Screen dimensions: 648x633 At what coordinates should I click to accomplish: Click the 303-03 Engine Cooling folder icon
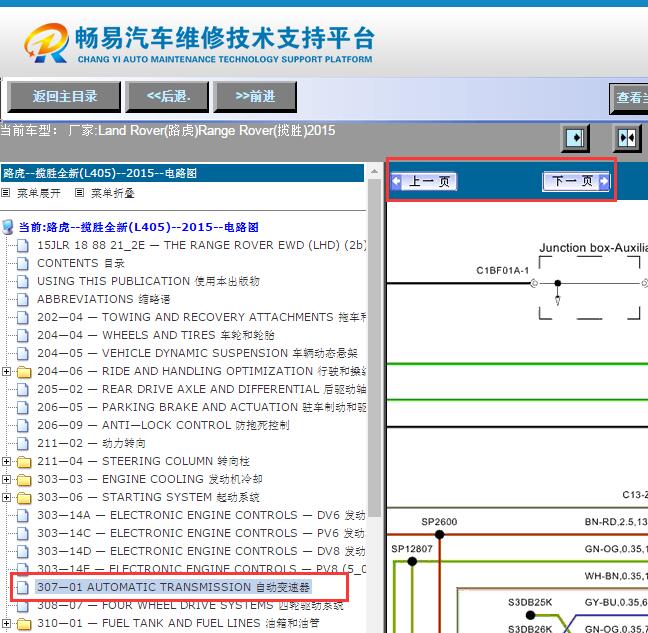(x=24, y=480)
